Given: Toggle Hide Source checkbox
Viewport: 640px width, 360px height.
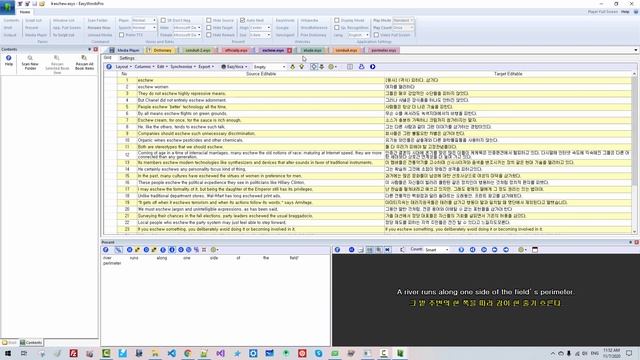Looking at the screenshot, I should pos(209,20).
